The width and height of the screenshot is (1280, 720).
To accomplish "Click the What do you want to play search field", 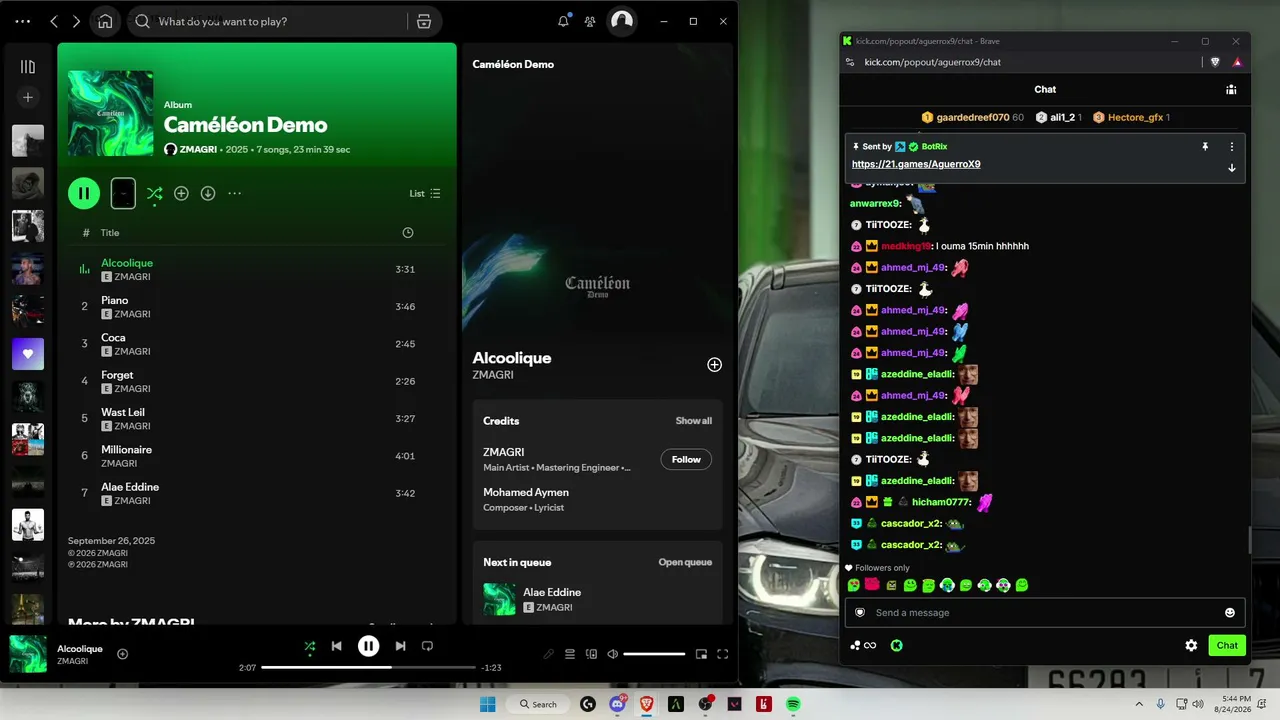I will pos(282,21).
